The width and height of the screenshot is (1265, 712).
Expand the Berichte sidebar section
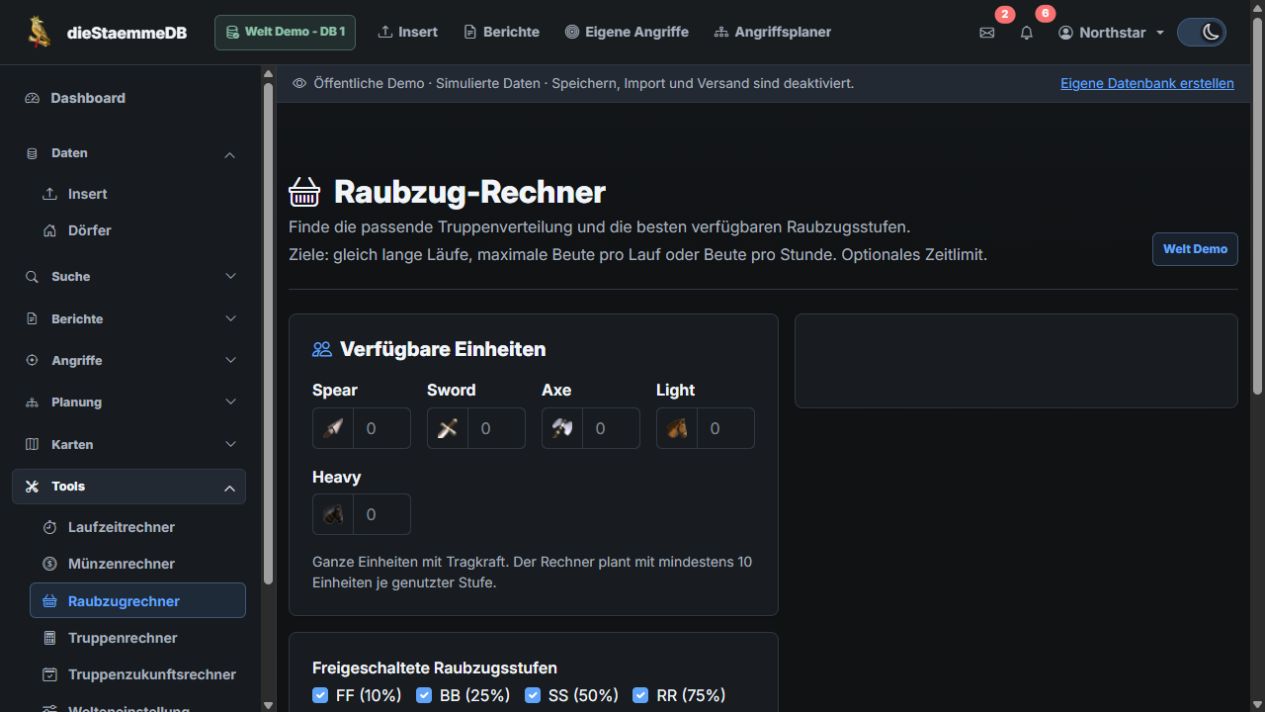click(x=130, y=319)
